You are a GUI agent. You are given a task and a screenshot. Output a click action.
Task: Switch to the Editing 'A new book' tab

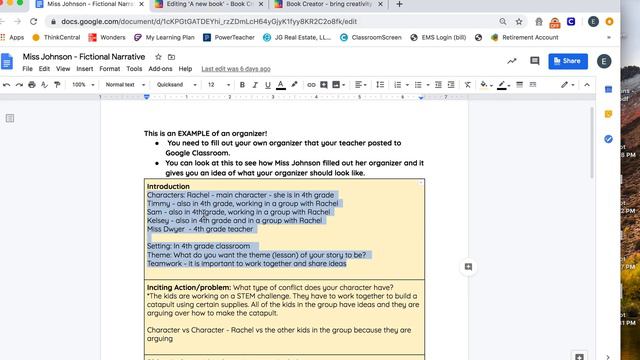pos(210,4)
